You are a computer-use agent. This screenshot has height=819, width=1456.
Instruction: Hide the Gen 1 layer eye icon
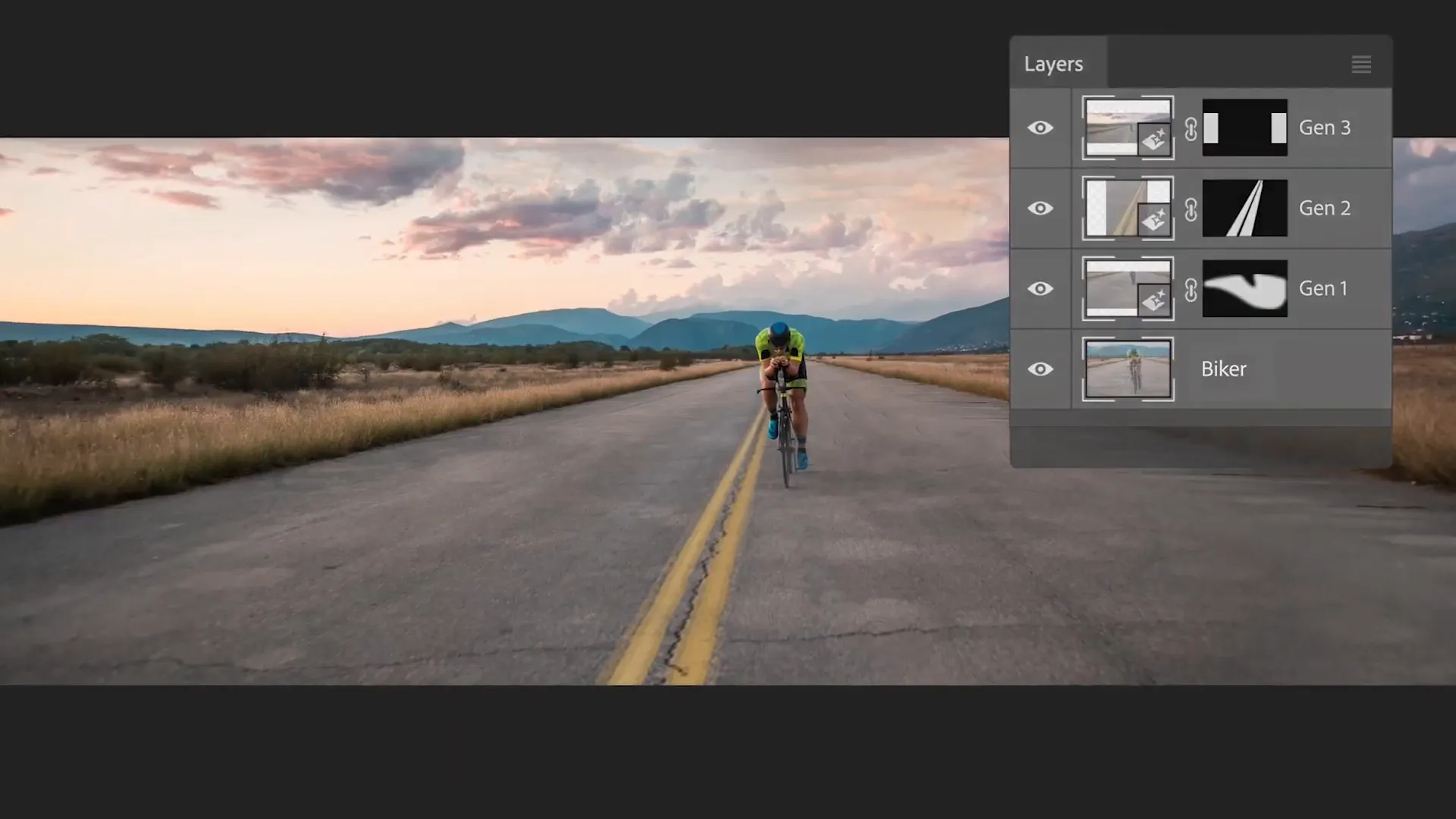click(1040, 289)
